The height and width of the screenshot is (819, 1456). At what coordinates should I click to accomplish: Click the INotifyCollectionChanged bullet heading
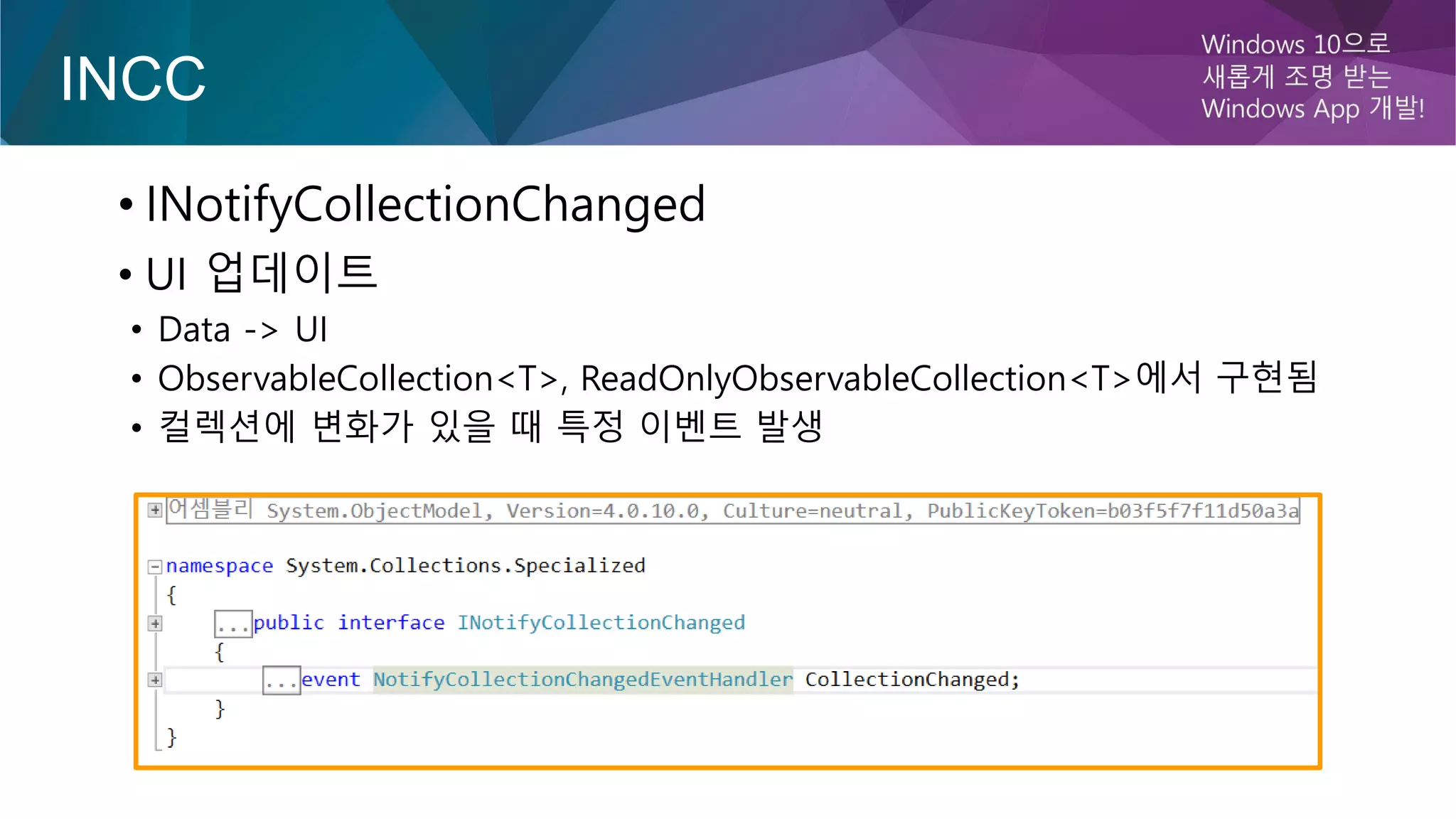[425, 204]
